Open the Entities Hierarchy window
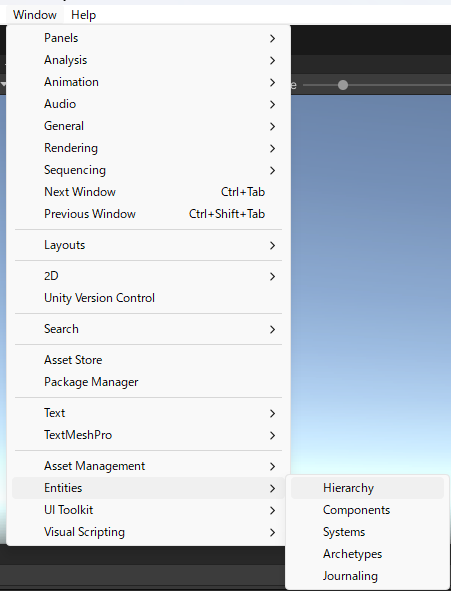Viewport: 451px width, 591px height. click(367, 488)
